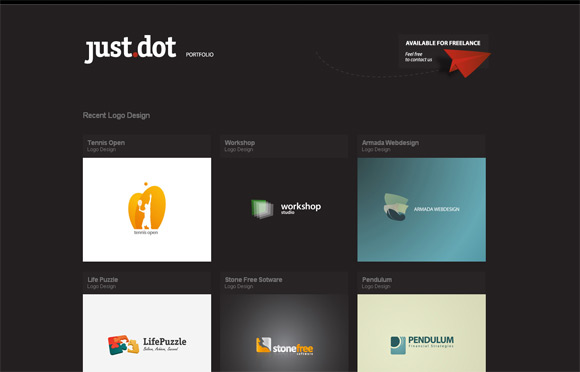The height and width of the screenshot is (372, 580).
Task: Click the Recent Logo Design heading
Action: tap(117, 115)
